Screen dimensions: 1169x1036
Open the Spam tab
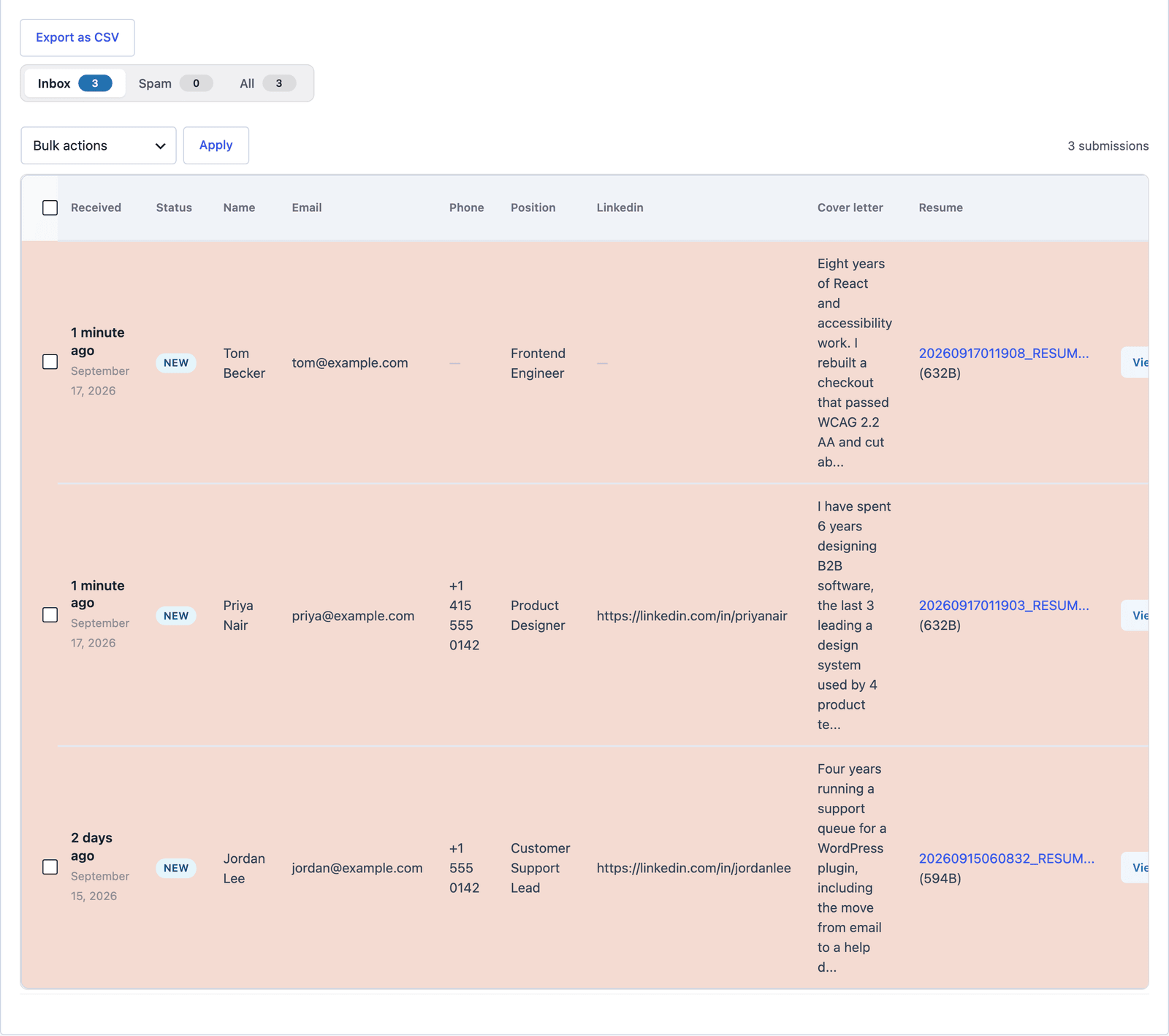175,83
